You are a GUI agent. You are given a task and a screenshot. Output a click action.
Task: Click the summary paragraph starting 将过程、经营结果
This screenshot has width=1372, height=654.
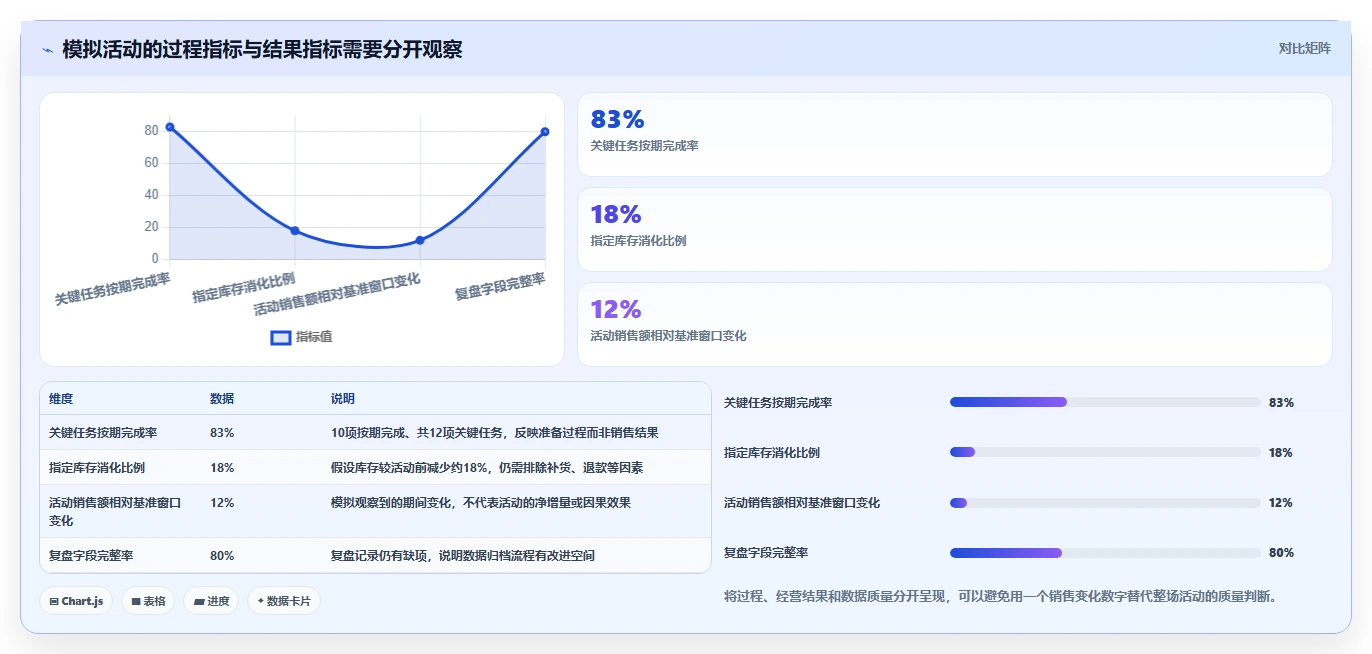tap(1000, 596)
